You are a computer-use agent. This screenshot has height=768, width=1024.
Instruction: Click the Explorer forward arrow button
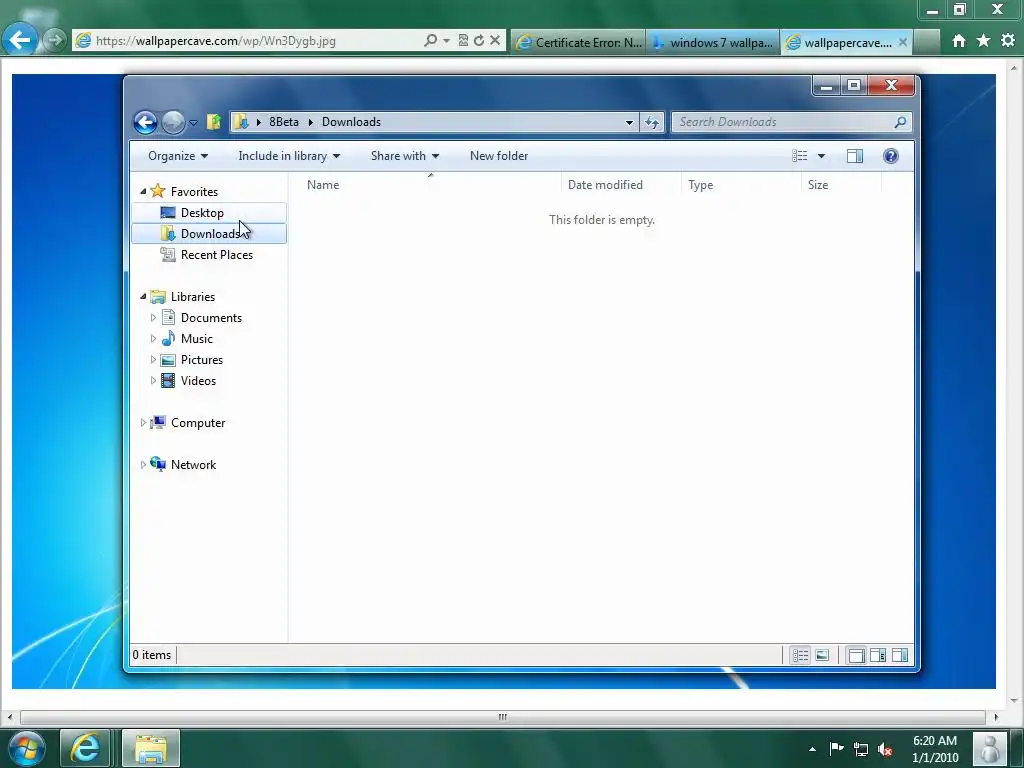tap(173, 122)
